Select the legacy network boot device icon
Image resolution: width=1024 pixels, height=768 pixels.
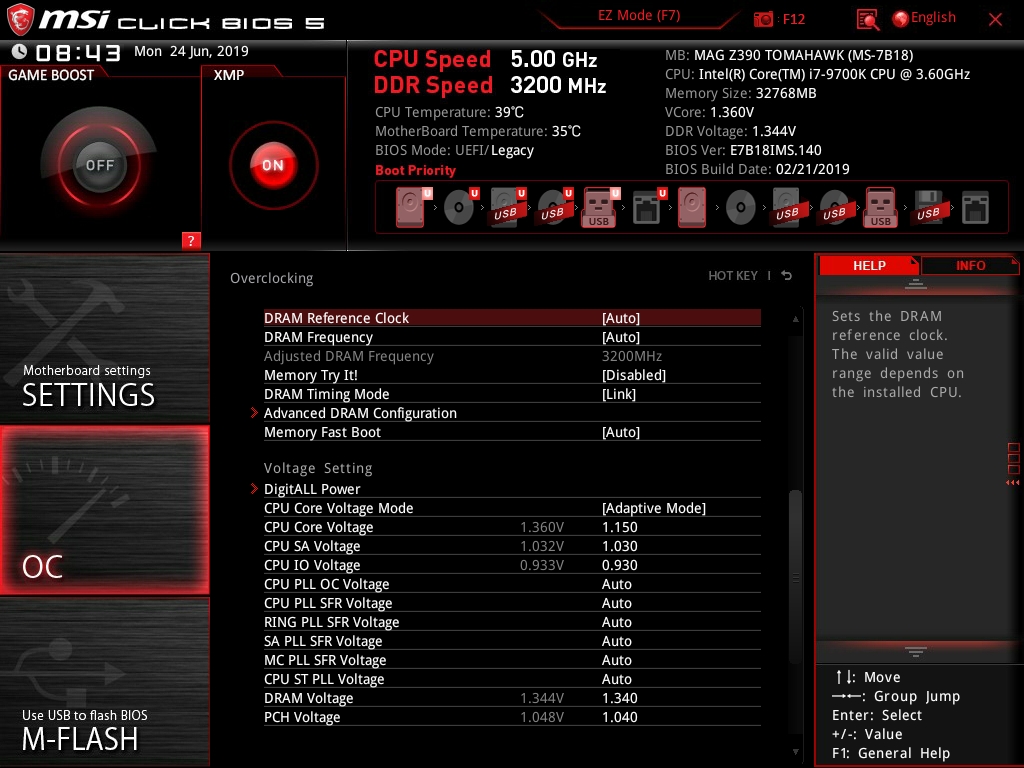975,208
